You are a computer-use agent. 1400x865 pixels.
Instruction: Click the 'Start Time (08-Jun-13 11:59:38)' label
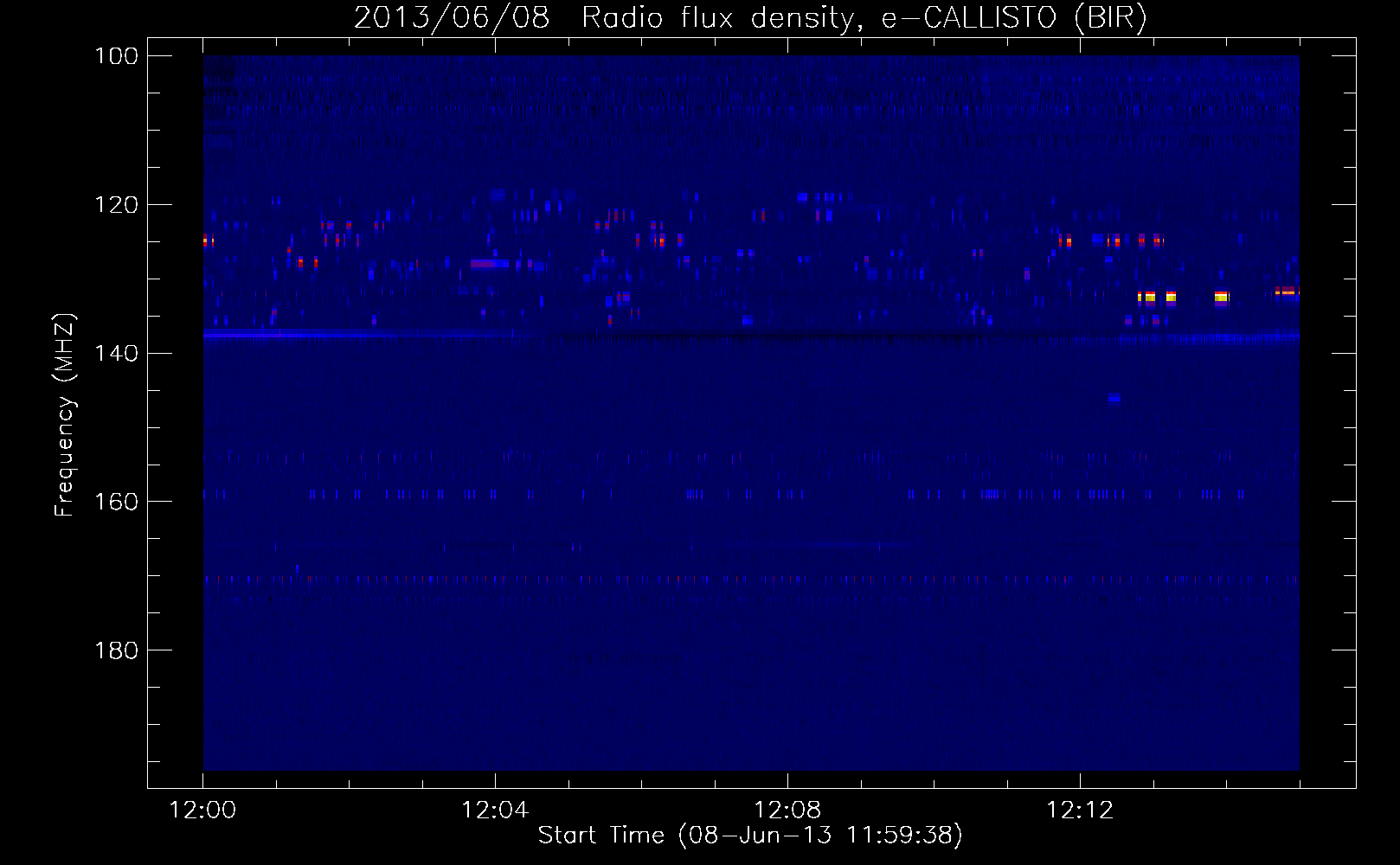click(750, 836)
